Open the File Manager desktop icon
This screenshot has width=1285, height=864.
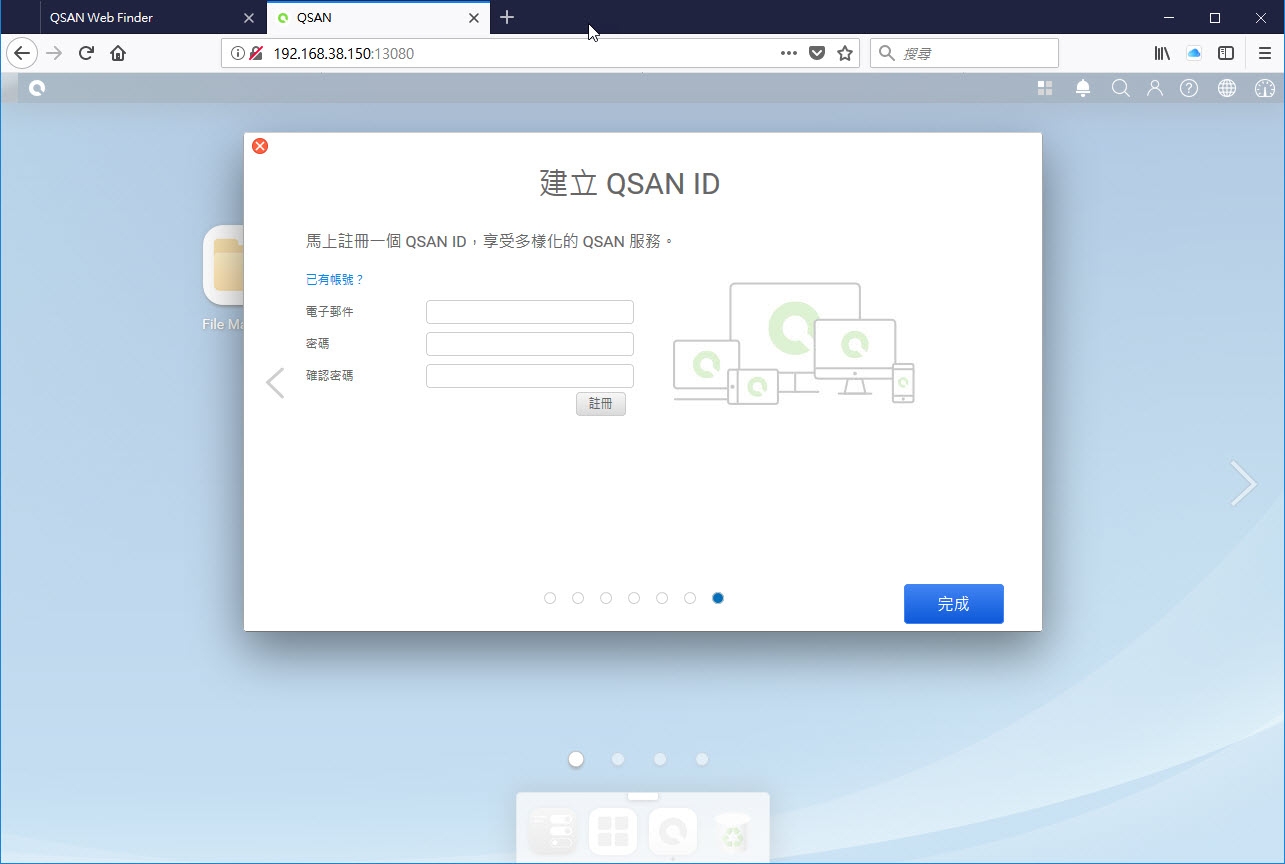point(223,278)
